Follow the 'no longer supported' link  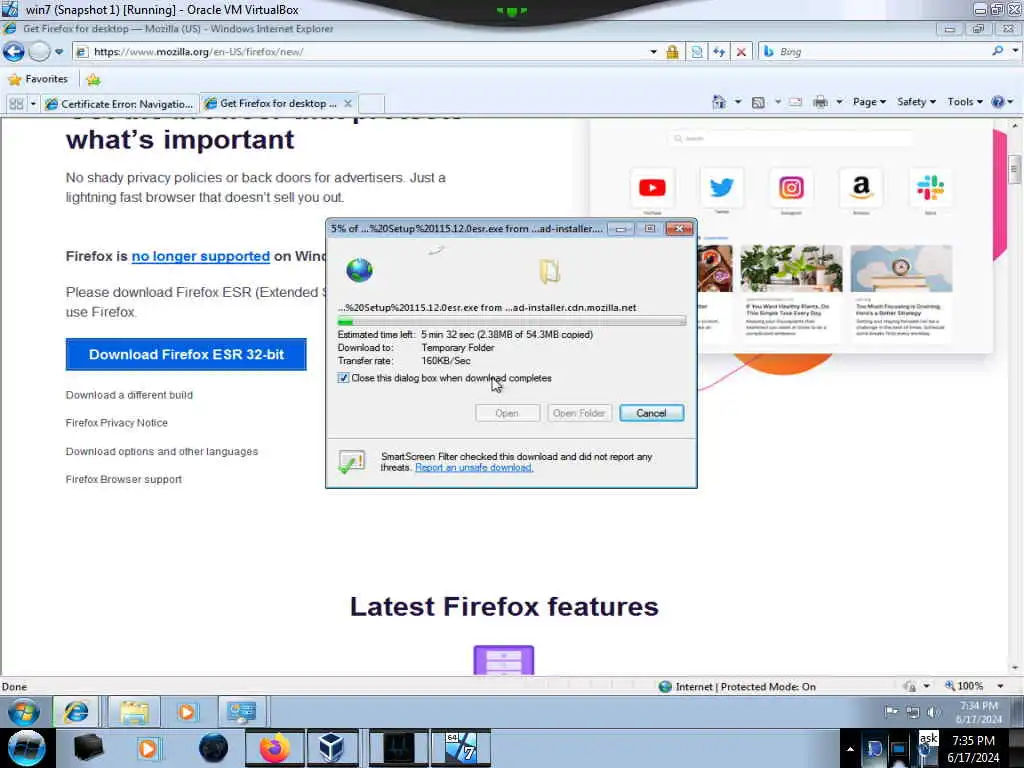tap(200, 256)
